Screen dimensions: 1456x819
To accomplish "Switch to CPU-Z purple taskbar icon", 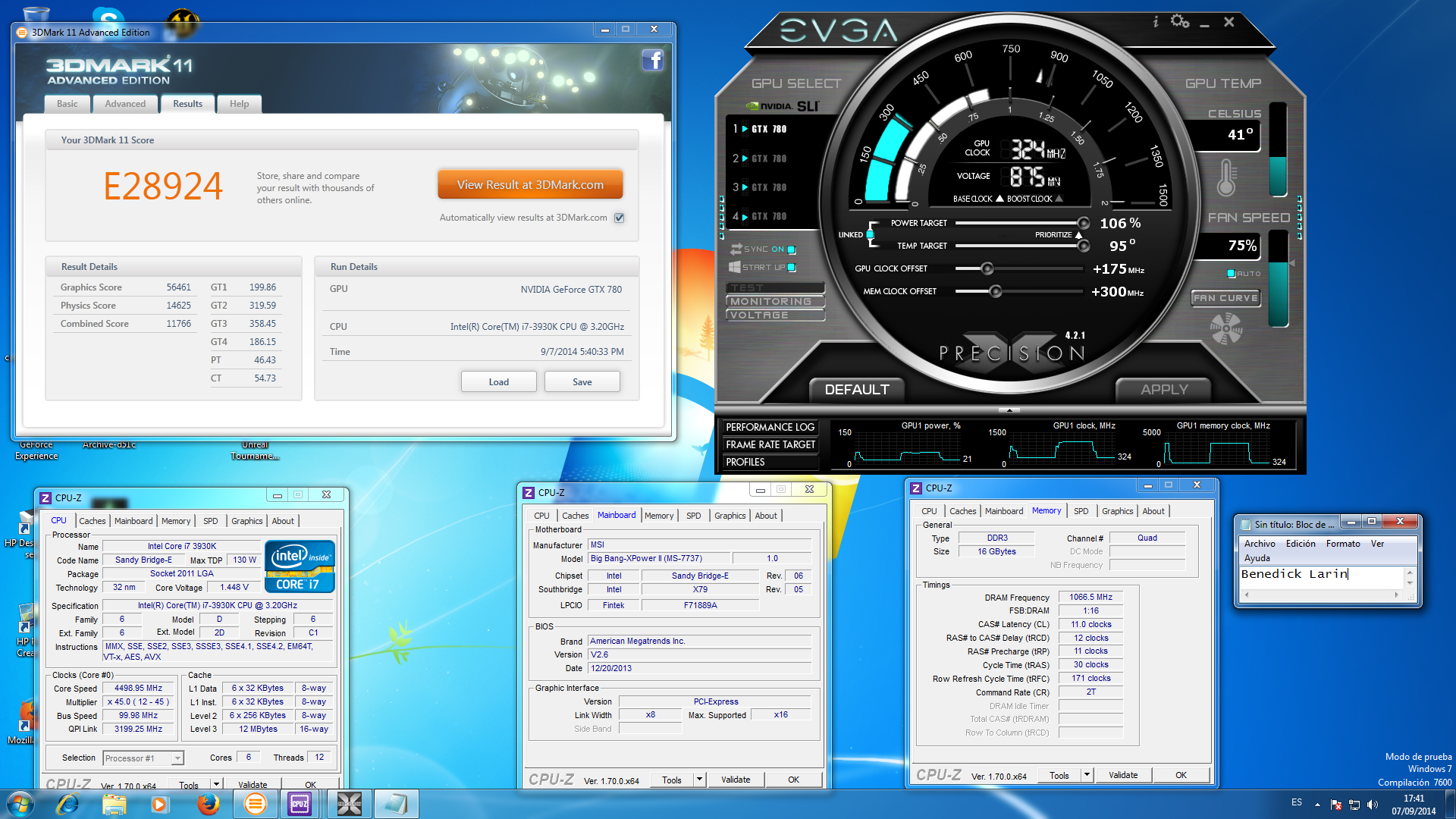I will click(300, 804).
